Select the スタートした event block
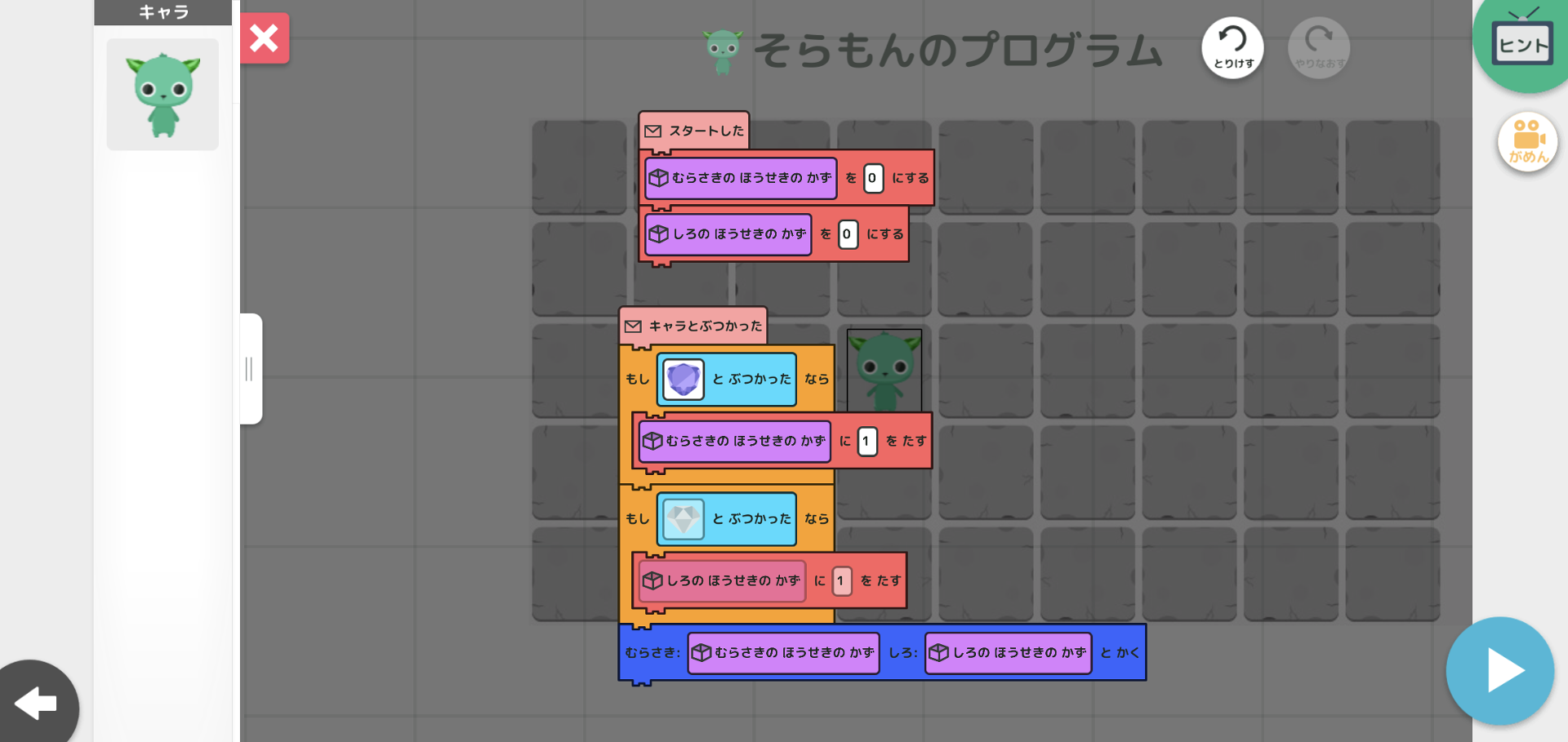The width and height of the screenshot is (1568, 742). click(x=695, y=131)
